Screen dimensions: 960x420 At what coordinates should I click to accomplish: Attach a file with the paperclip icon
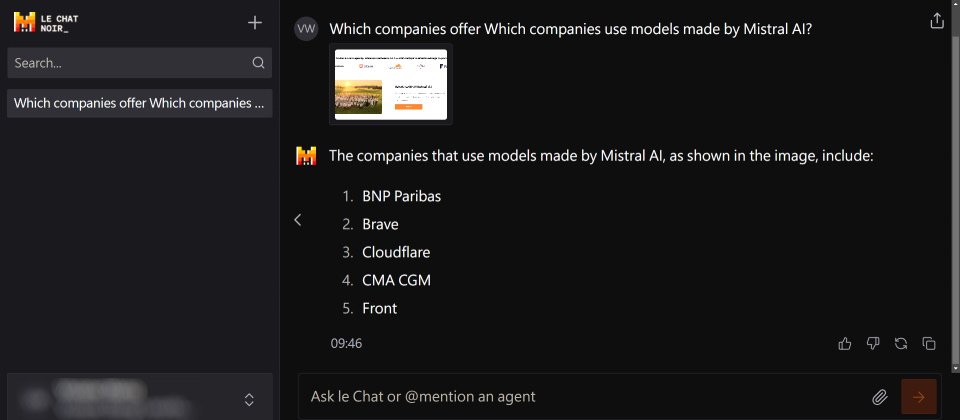click(879, 397)
